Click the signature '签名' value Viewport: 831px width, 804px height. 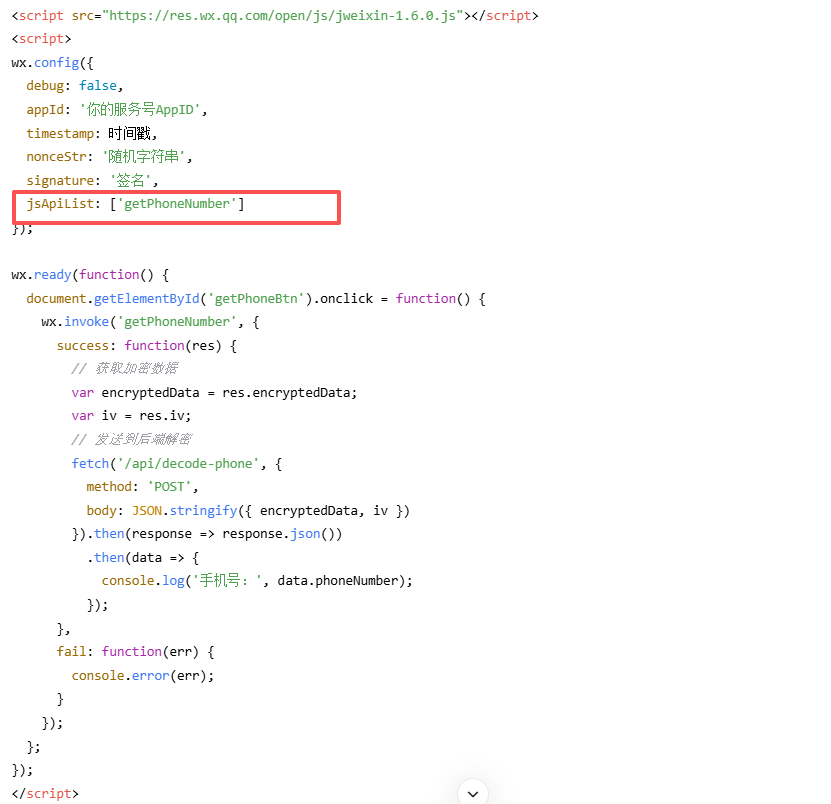131,181
